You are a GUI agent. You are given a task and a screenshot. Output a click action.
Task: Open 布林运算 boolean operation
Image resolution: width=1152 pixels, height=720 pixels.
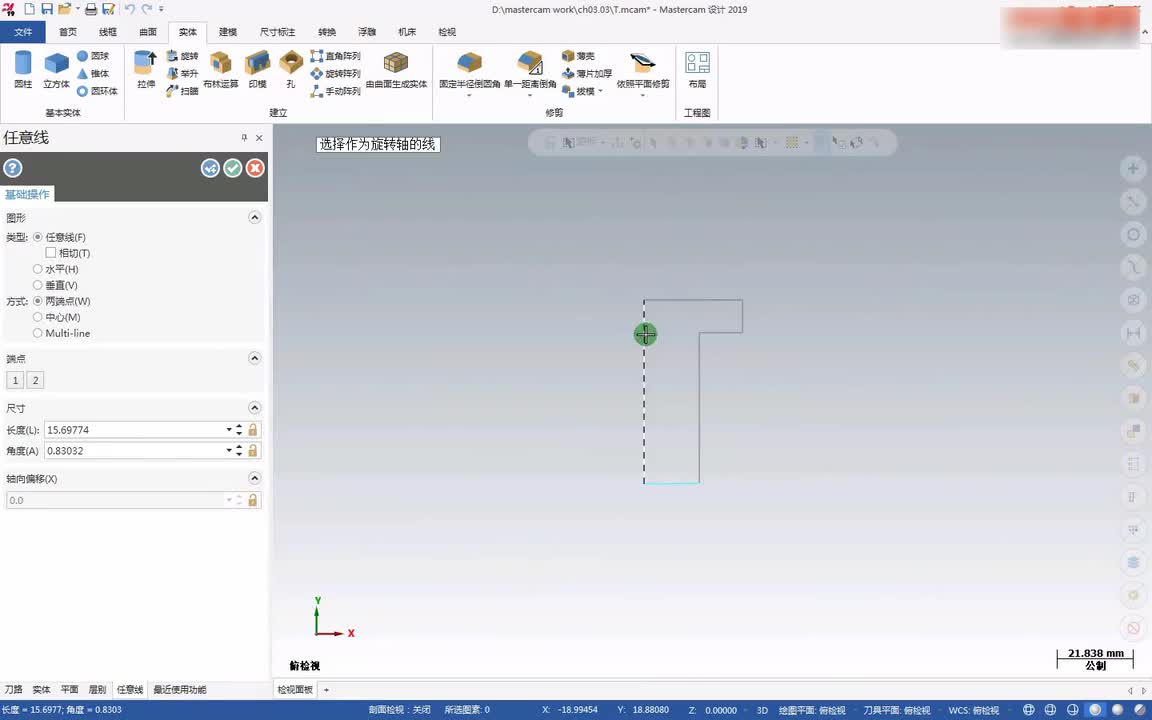220,69
